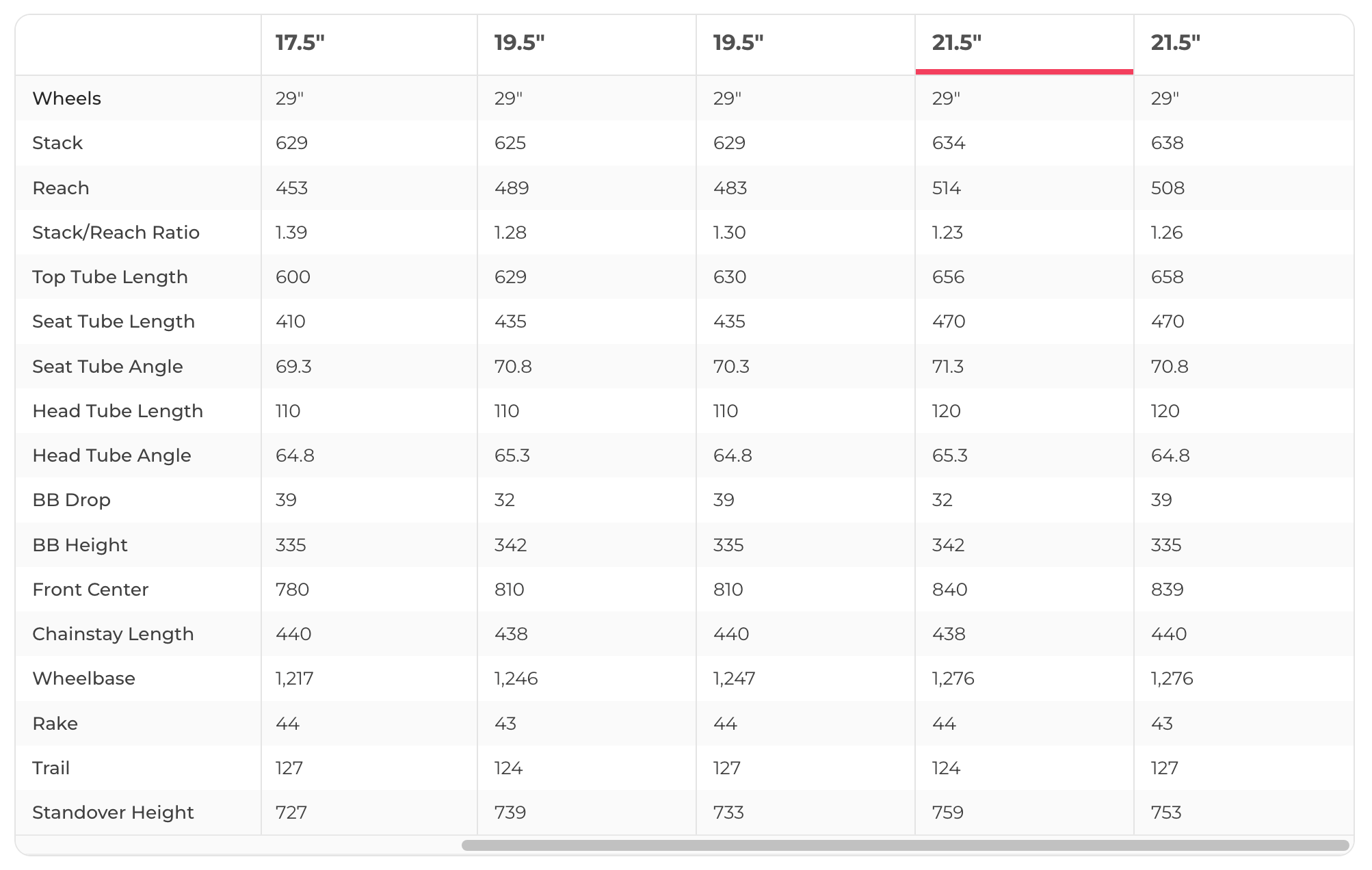Click the Top Tube Length value 600

tap(293, 277)
